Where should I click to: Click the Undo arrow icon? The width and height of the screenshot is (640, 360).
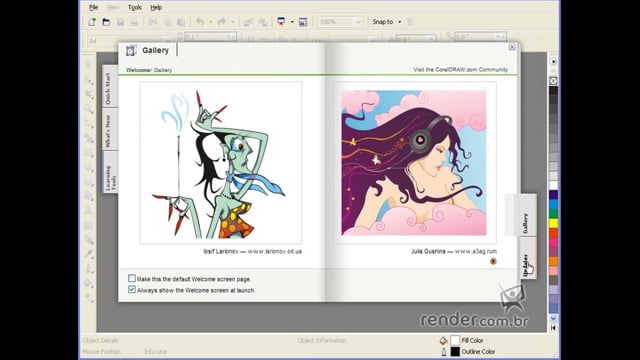click(x=200, y=22)
